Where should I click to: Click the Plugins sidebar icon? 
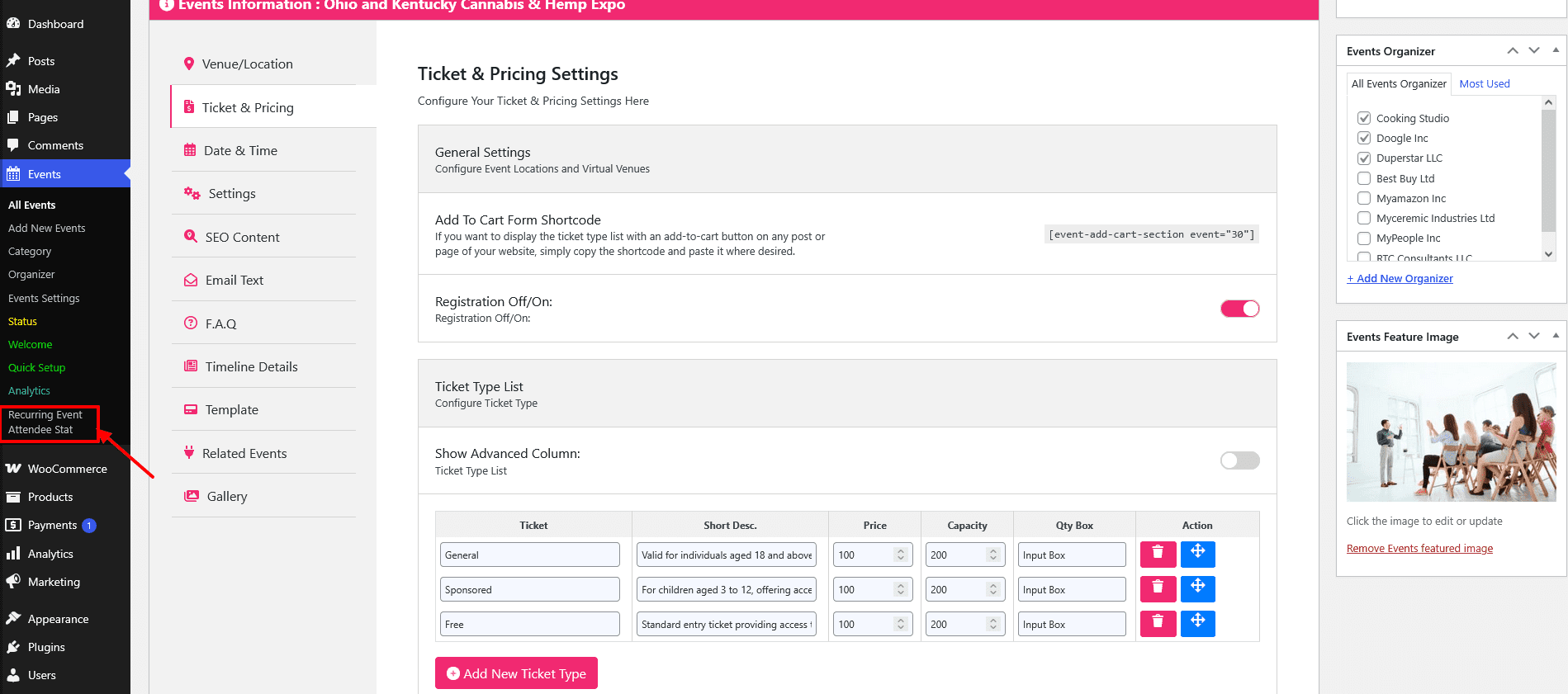click(13, 647)
